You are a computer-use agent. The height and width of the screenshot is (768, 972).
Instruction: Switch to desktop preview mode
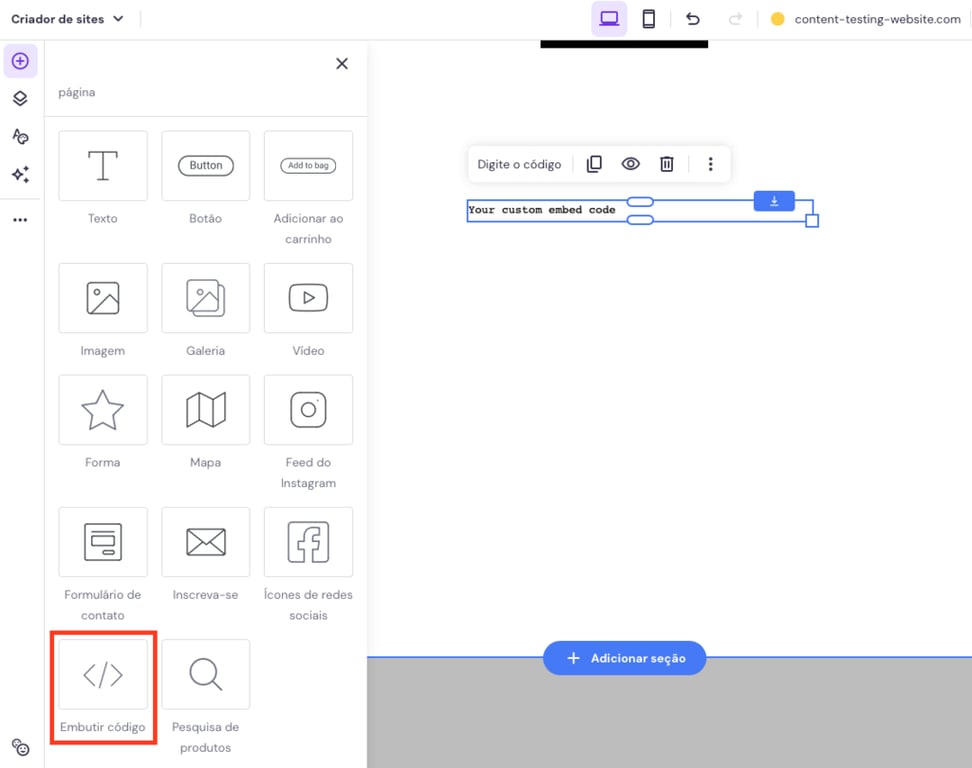[609, 18]
